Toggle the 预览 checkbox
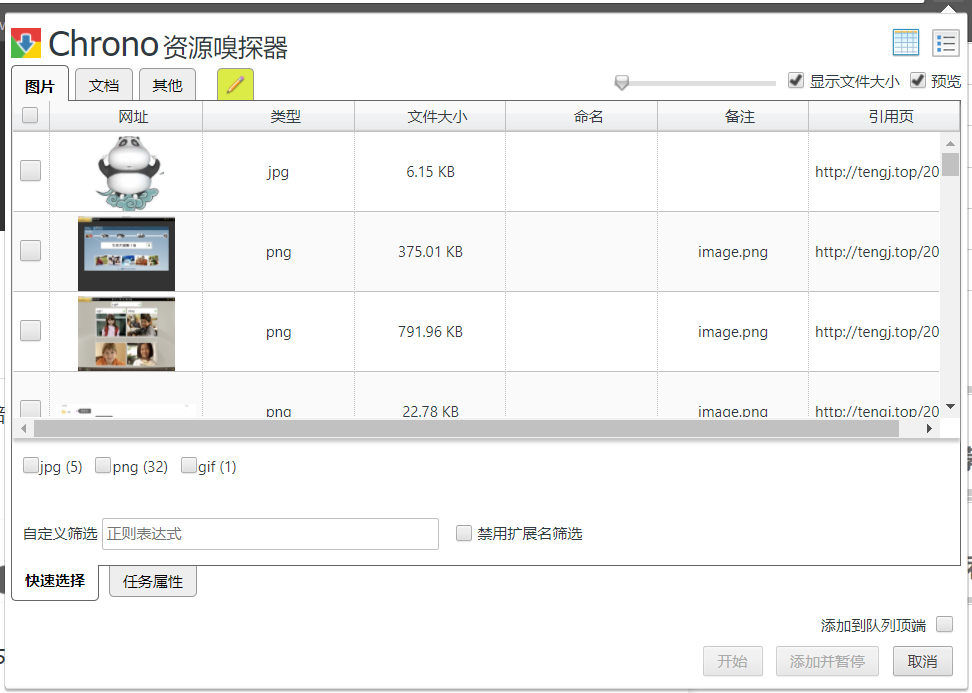 tap(918, 81)
